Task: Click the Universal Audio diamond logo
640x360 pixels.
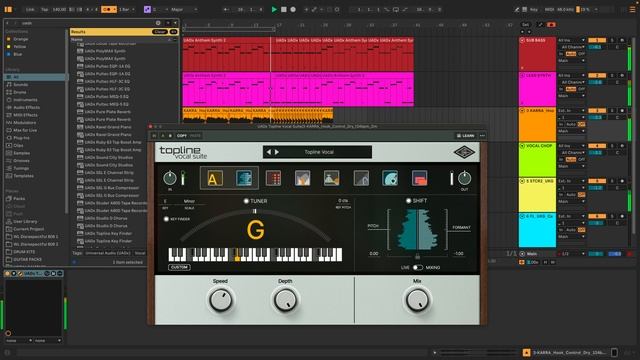Action: (x=464, y=152)
